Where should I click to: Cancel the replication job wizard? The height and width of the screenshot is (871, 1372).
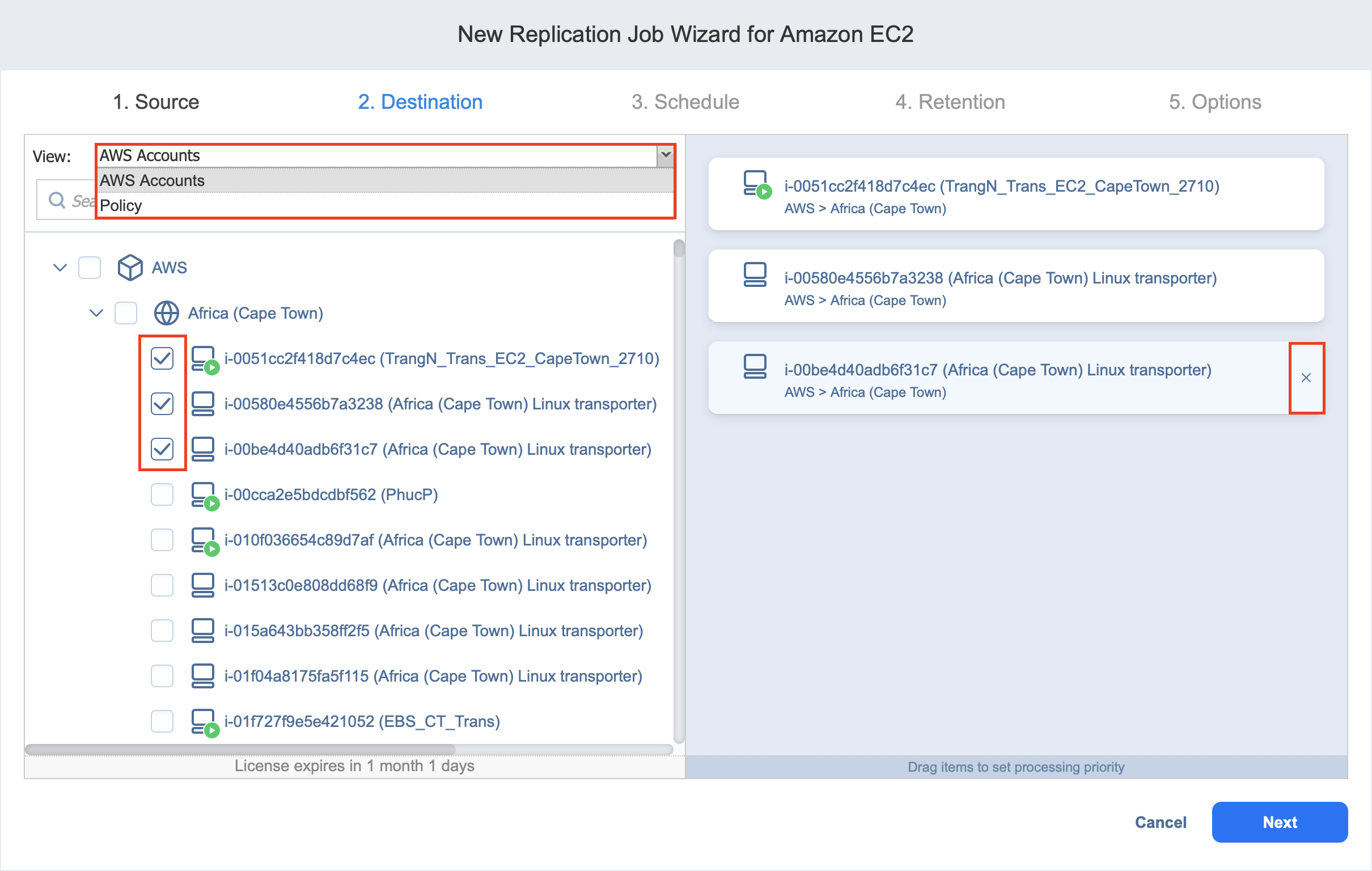pos(1160,822)
